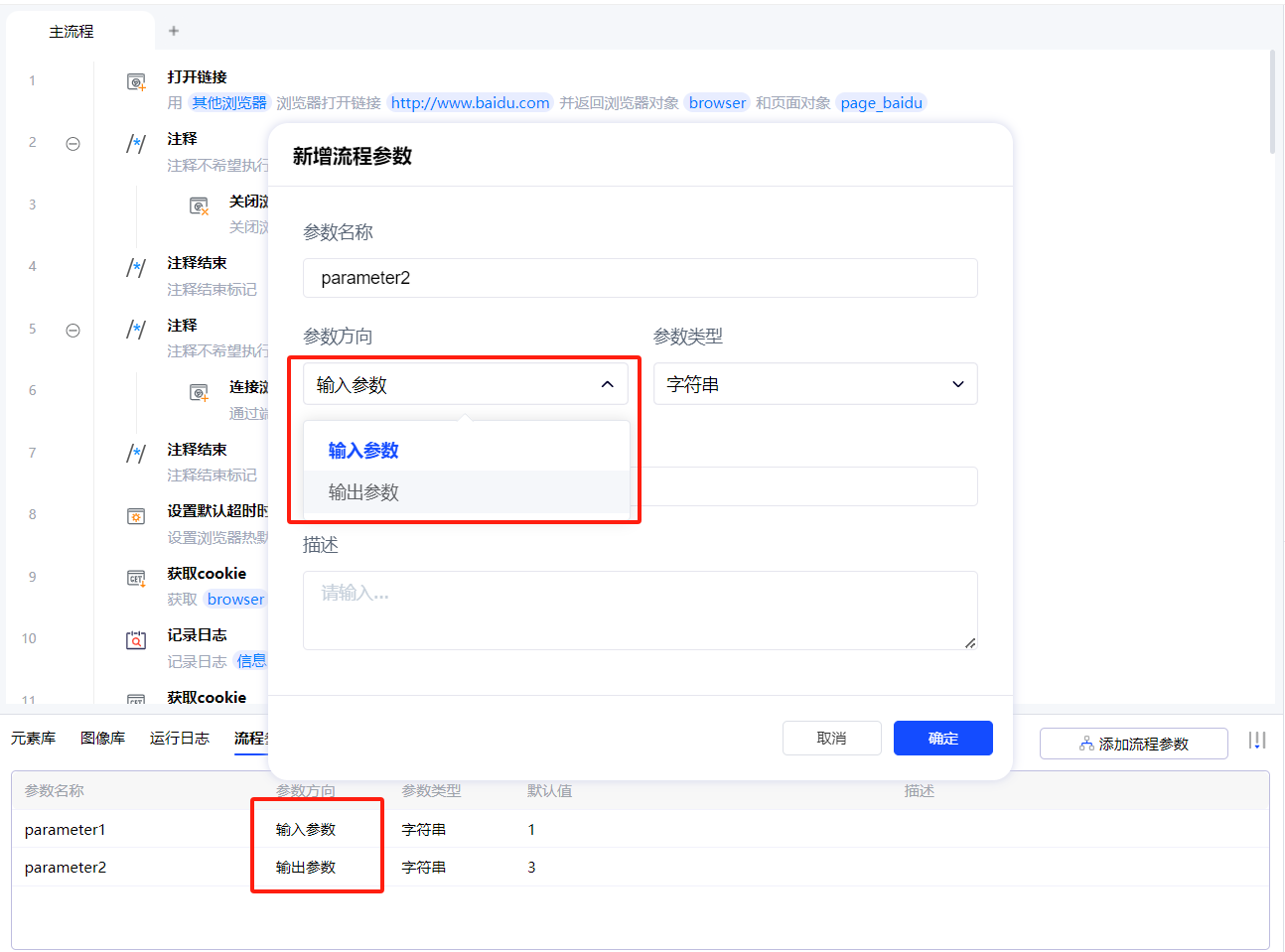The image size is (1285, 952).
Task: Click the comment icon on line 2
Action: click(x=136, y=144)
